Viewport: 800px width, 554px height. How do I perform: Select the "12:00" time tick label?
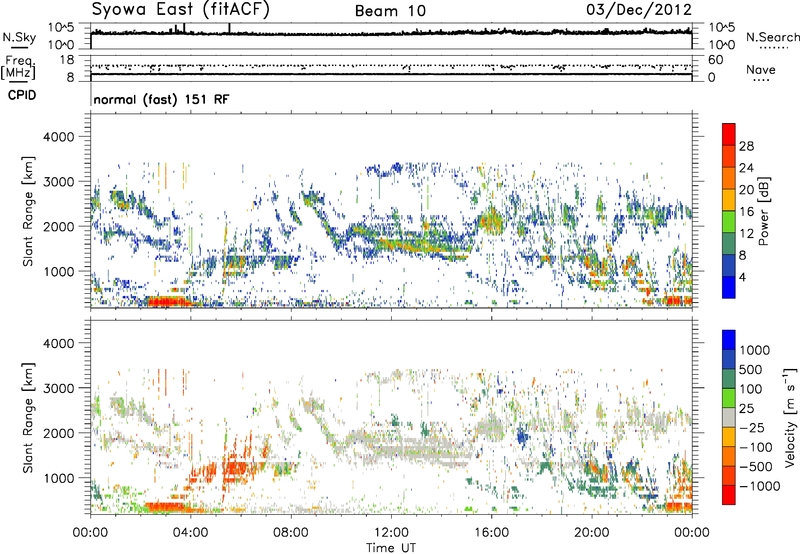pos(391,533)
